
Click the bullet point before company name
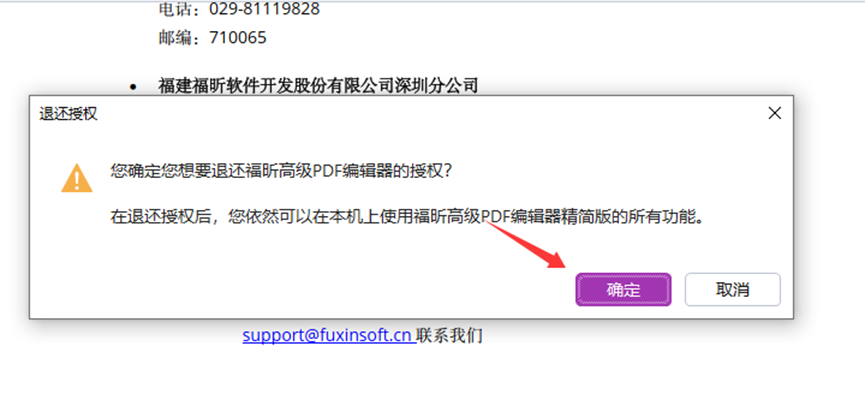(x=132, y=87)
